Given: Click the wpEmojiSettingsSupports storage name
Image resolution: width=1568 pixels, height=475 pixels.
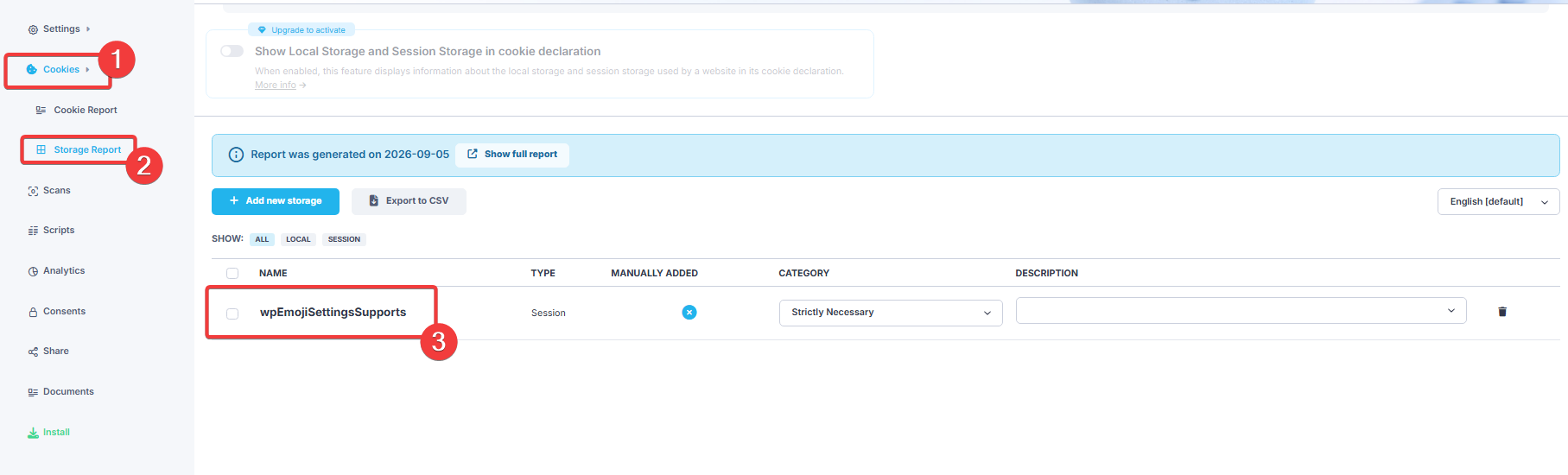Looking at the screenshot, I should (x=333, y=313).
